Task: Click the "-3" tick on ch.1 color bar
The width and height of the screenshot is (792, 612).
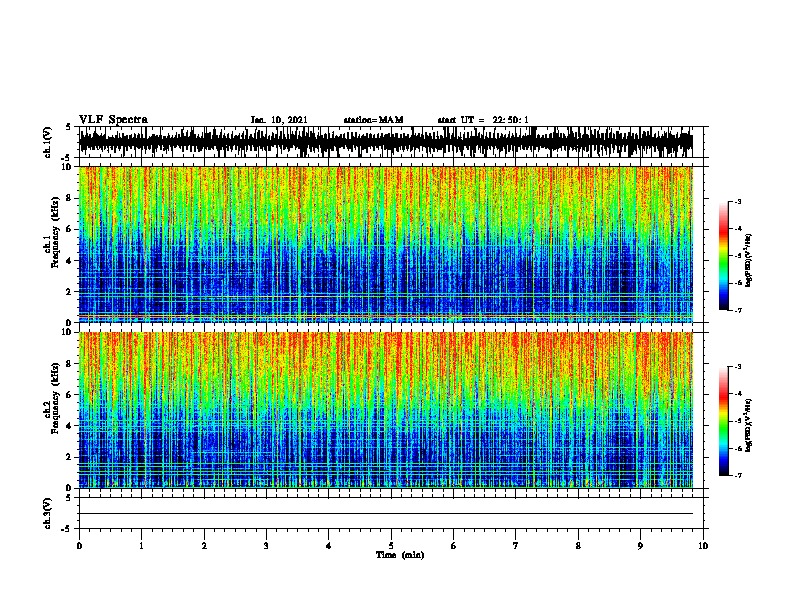Action: 737,202
